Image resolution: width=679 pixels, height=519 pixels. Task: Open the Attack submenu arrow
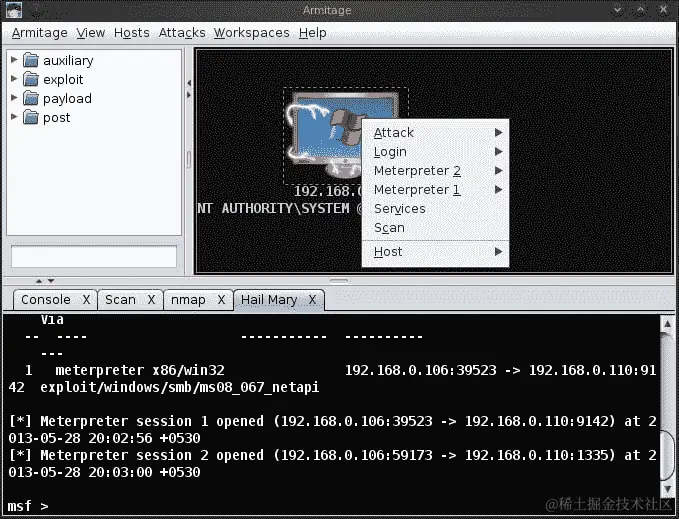click(x=498, y=132)
